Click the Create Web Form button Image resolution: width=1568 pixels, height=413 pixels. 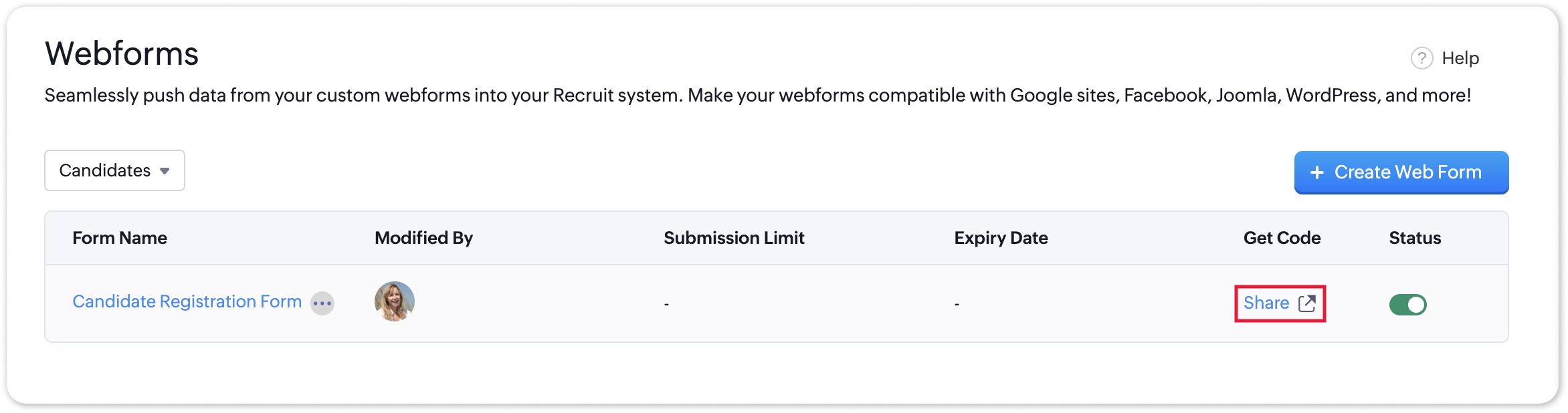click(1401, 172)
